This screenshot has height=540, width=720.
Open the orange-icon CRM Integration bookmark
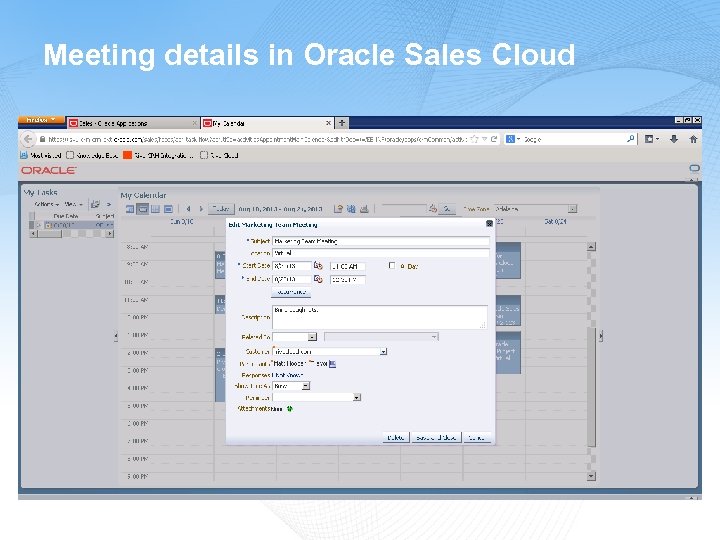[x=158, y=155]
